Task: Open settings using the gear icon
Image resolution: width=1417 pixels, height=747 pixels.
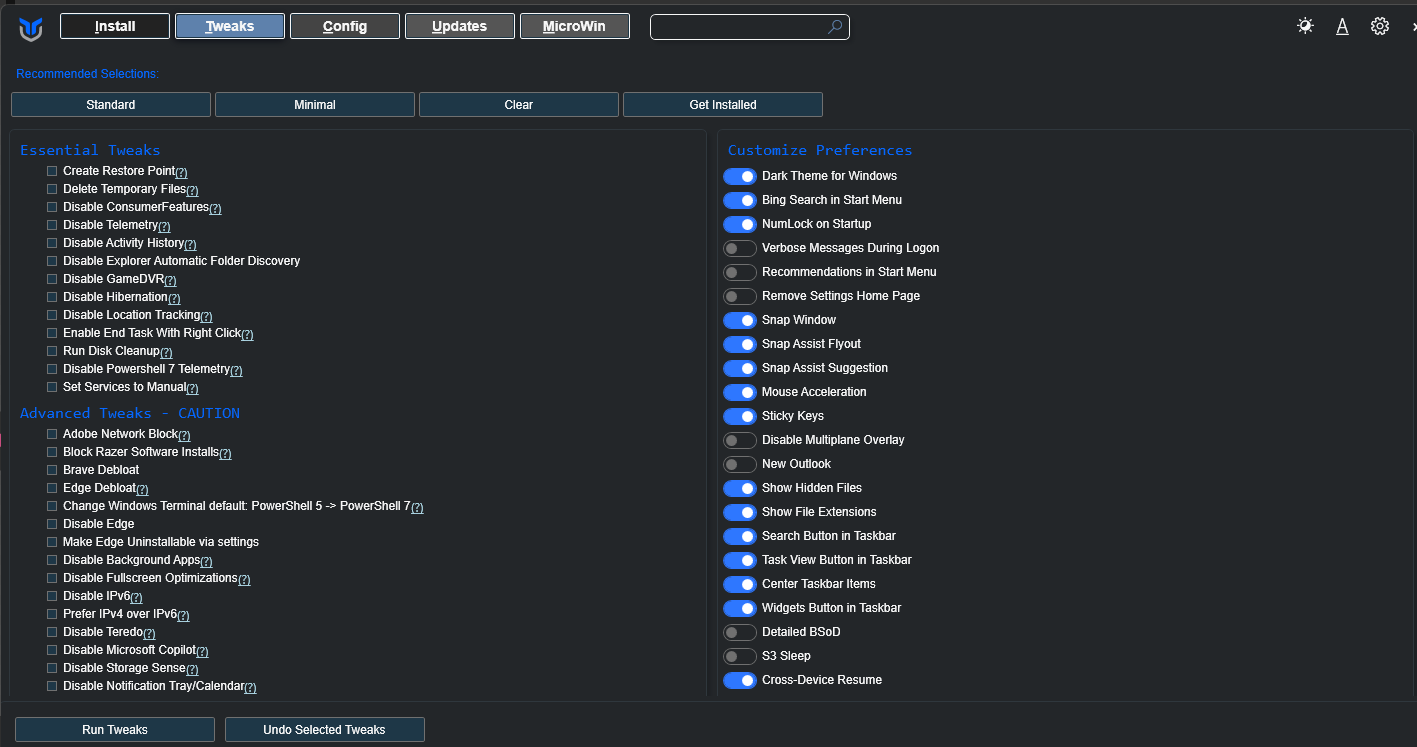Action: point(1380,26)
